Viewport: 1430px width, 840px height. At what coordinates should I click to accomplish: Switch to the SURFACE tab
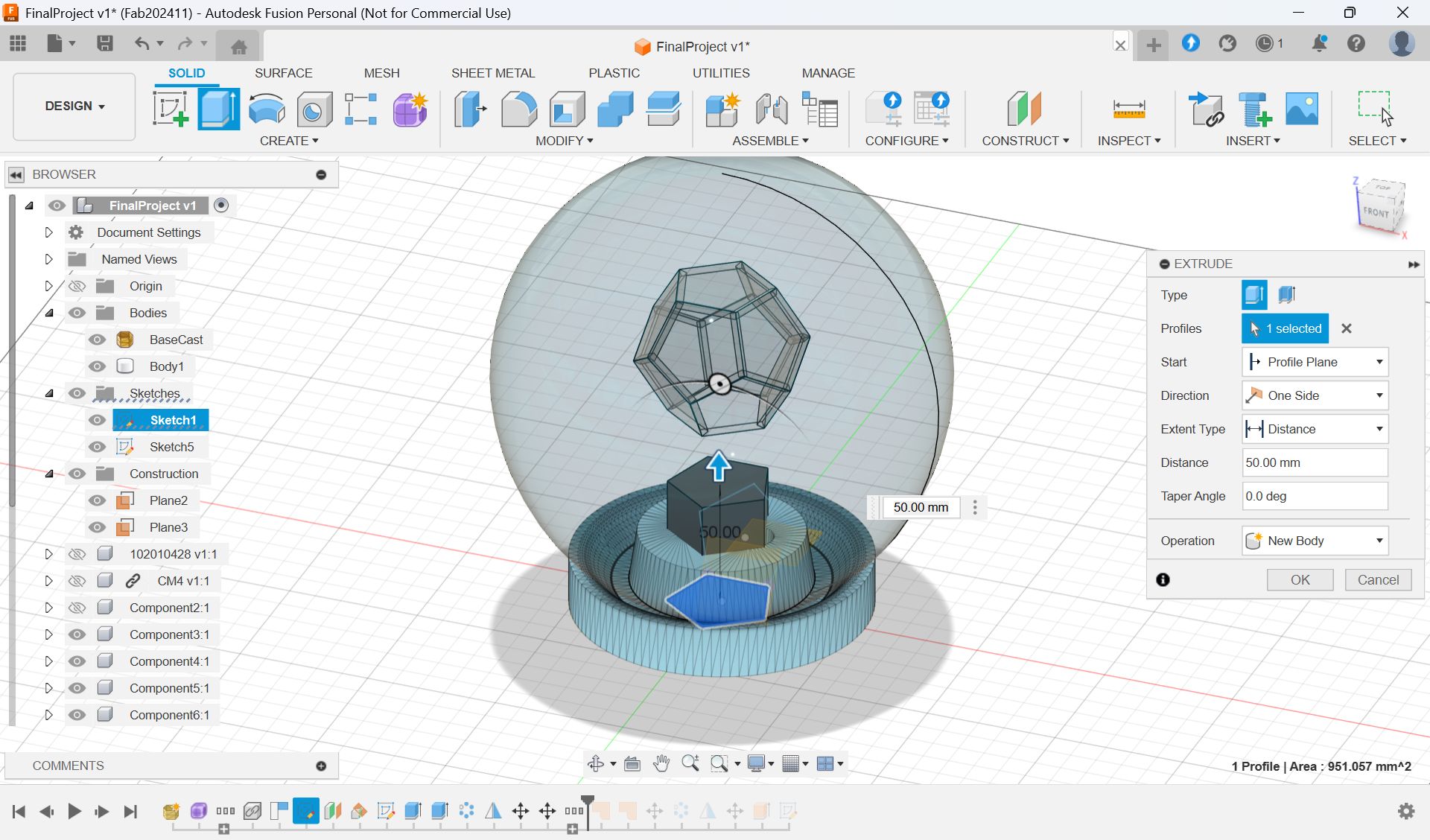(x=283, y=73)
